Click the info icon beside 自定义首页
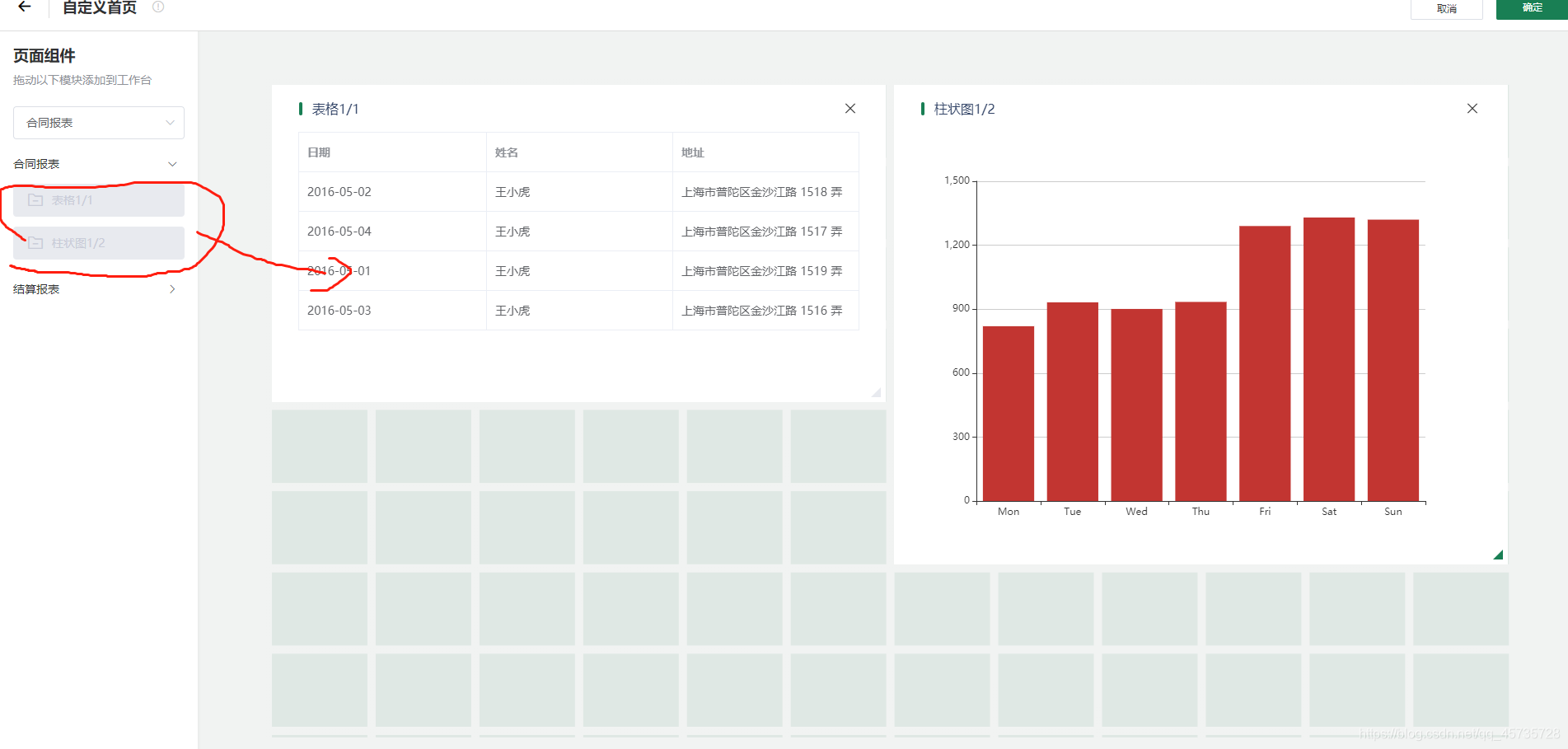The image size is (1568, 749). (158, 7)
